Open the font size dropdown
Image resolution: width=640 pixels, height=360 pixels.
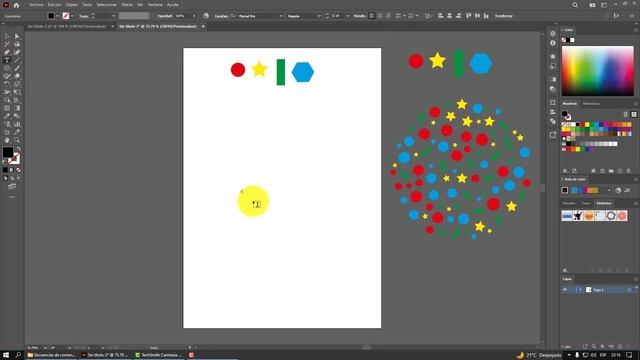click(348, 16)
